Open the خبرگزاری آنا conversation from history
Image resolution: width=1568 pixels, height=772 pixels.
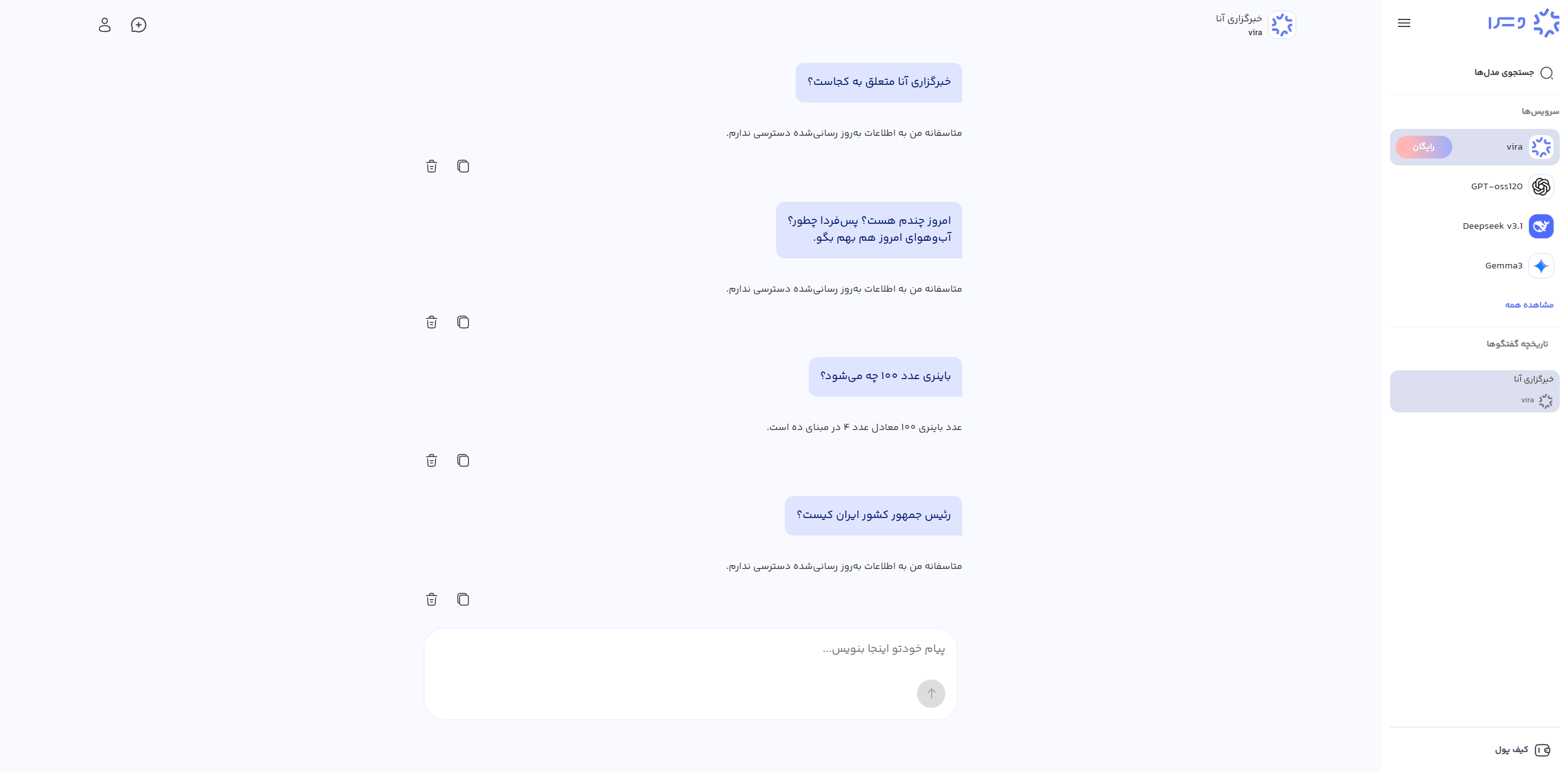pyautogui.click(x=1474, y=391)
